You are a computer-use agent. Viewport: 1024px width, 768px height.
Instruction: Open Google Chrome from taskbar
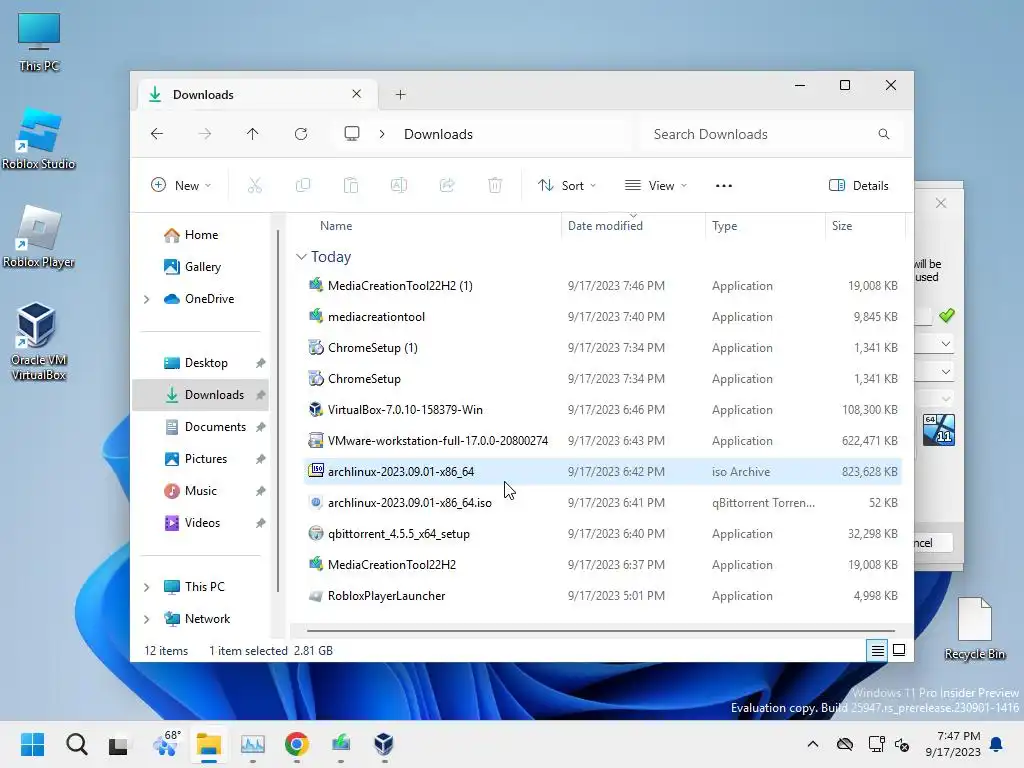[296, 744]
